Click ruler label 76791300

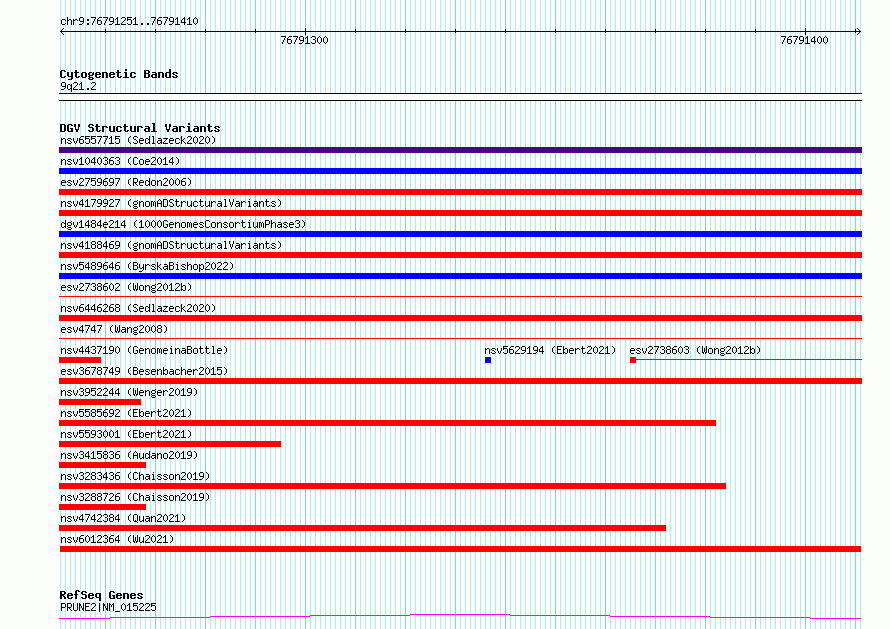(x=304, y=40)
